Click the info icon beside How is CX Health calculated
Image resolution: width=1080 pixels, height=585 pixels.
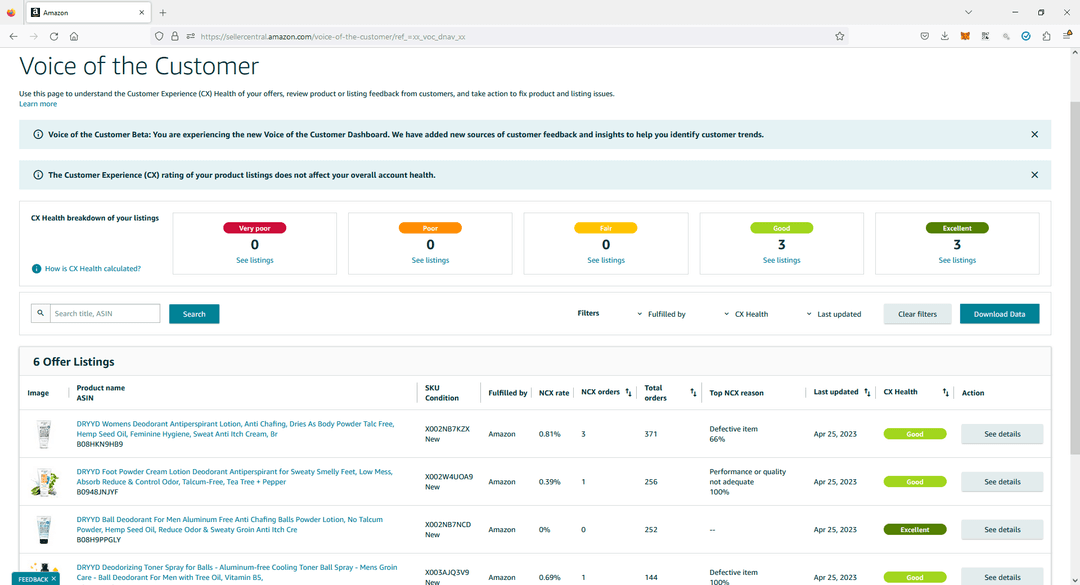[x=37, y=269]
